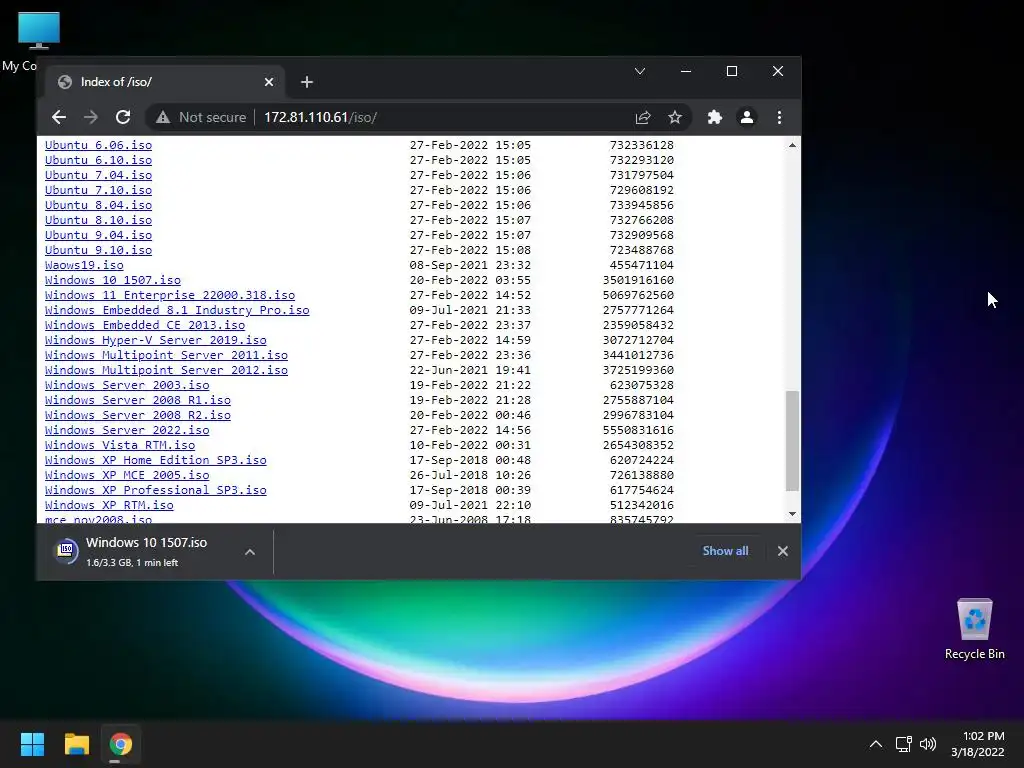This screenshot has height=768, width=1024.
Task: Click the Ubuntu 9.10.iso link
Action: pos(98,250)
